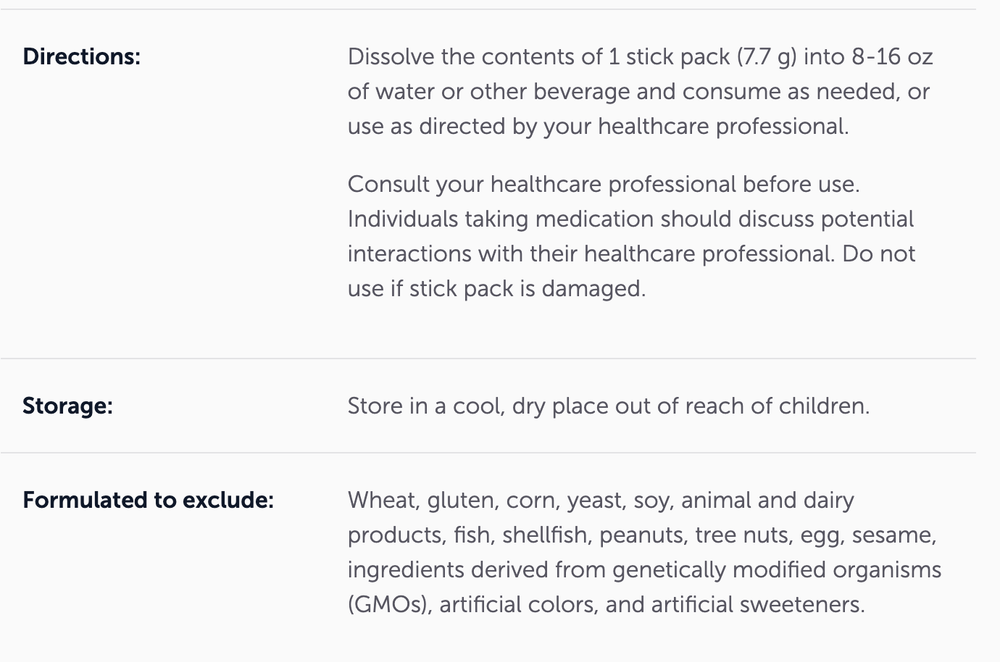Viewport: 1000px width, 662px height.
Task: Click "artificial sweeteners" at the list end
Action: pyautogui.click(x=767, y=604)
